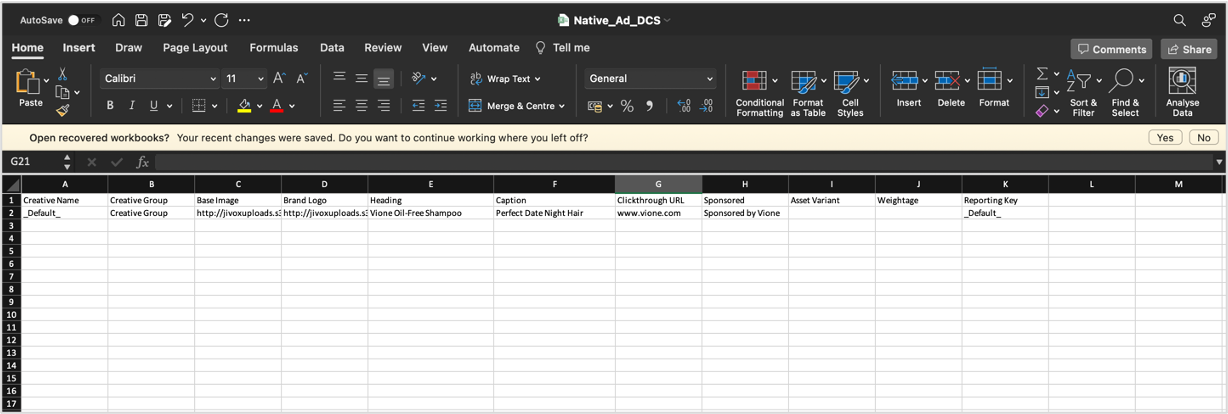
Task: Click Yes to open recovered workbooks
Action: pyautogui.click(x=1164, y=138)
